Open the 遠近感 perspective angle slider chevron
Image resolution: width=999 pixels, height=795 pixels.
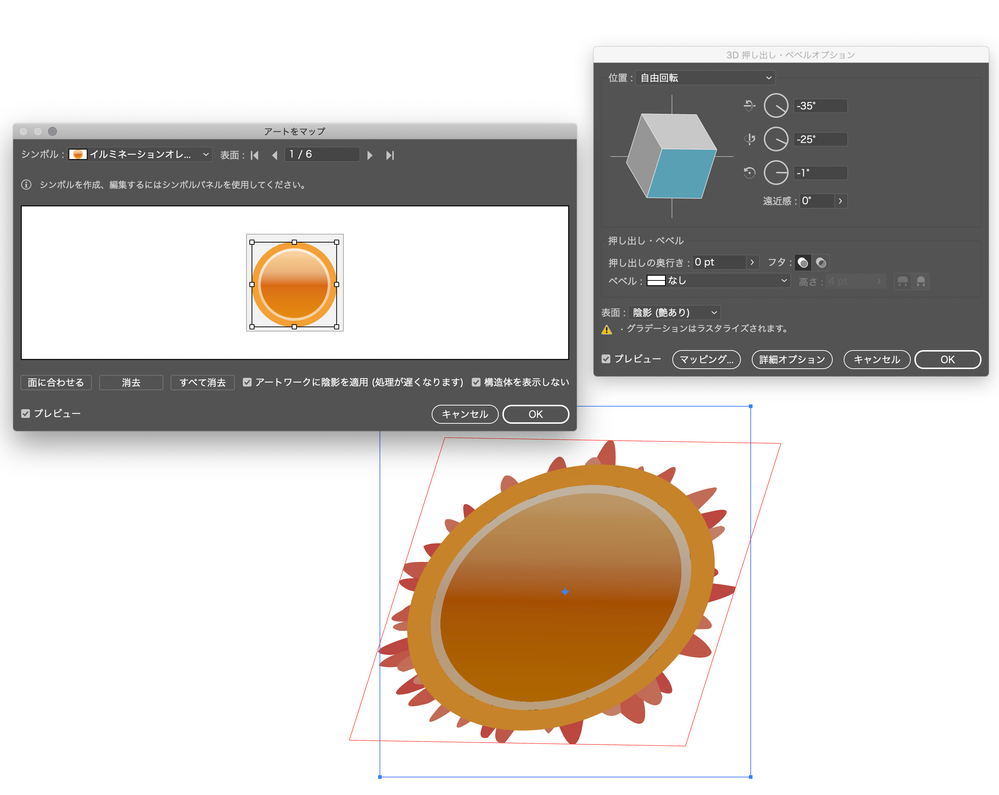coord(839,201)
